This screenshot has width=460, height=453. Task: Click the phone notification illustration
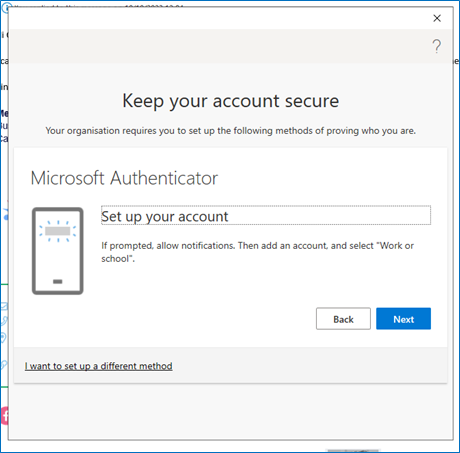click(x=58, y=251)
